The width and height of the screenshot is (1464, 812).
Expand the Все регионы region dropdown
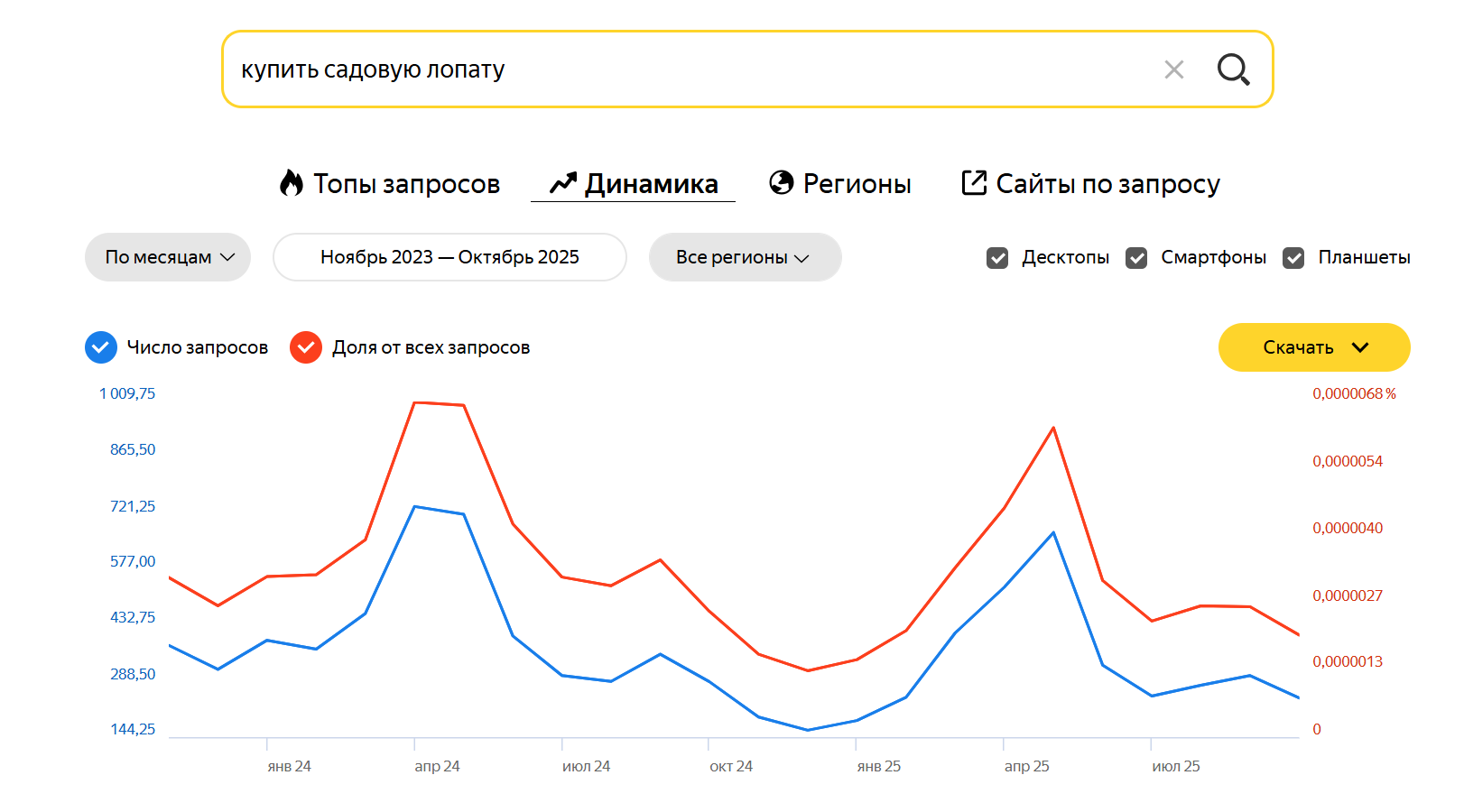pyautogui.click(x=745, y=257)
